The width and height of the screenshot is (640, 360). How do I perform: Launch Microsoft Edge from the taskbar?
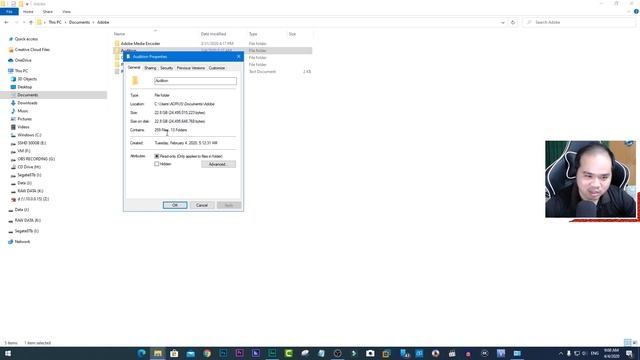(x=142, y=353)
